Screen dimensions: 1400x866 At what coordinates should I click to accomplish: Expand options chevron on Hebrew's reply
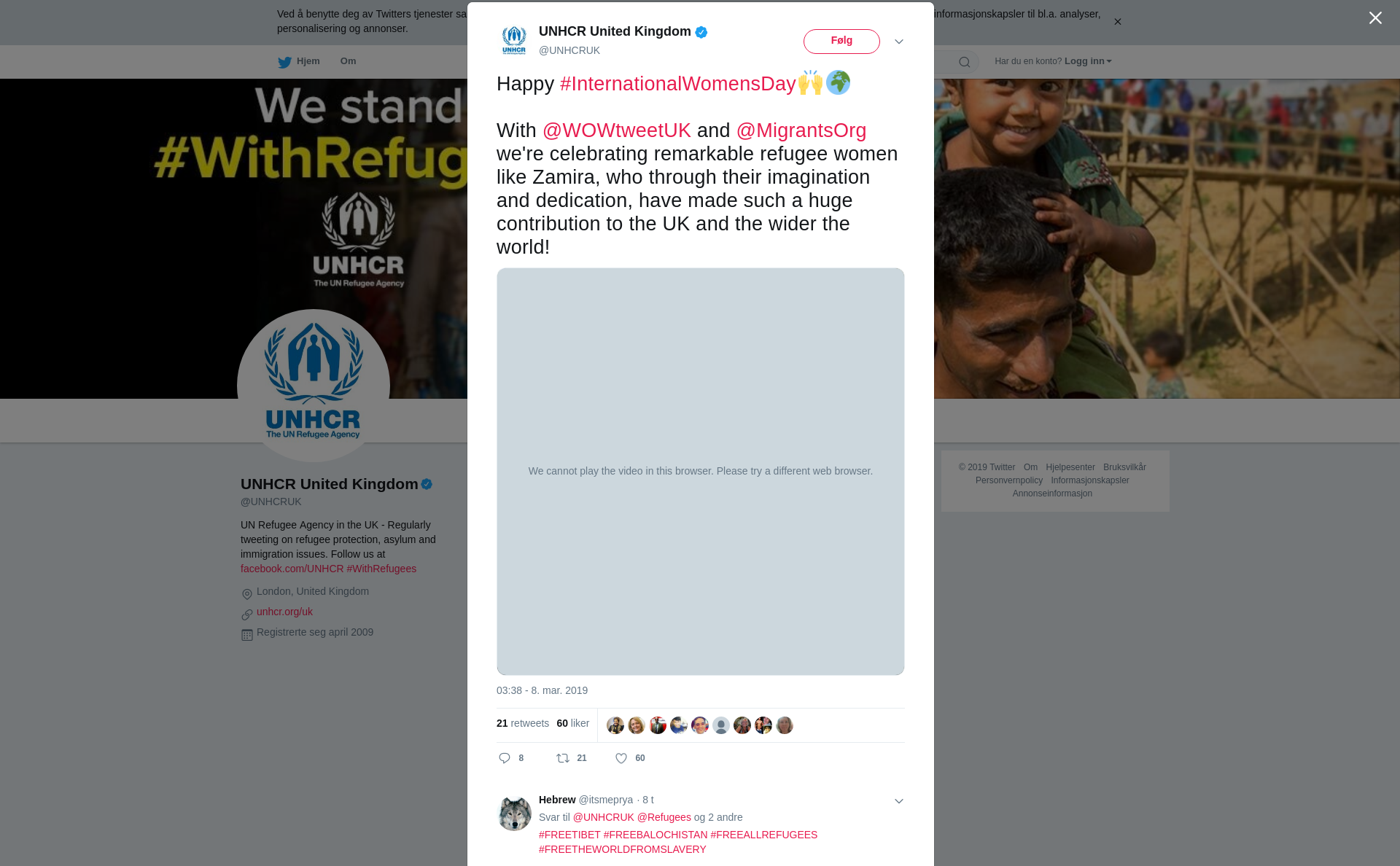click(x=899, y=801)
